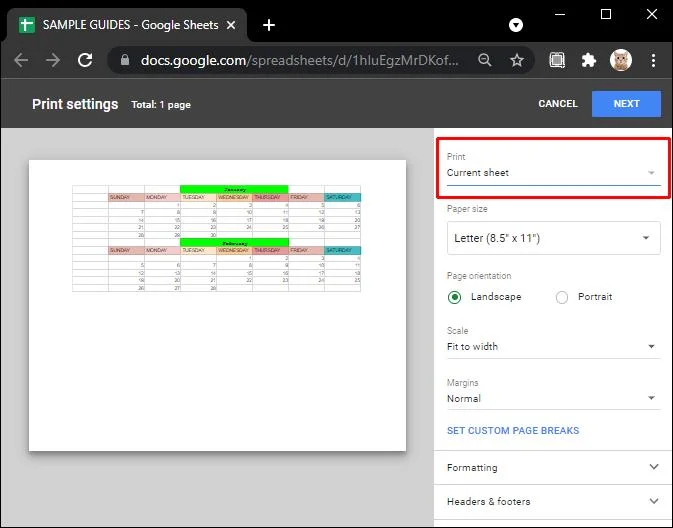
Task: Click the screenshot capture extension icon
Action: click(557, 60)
